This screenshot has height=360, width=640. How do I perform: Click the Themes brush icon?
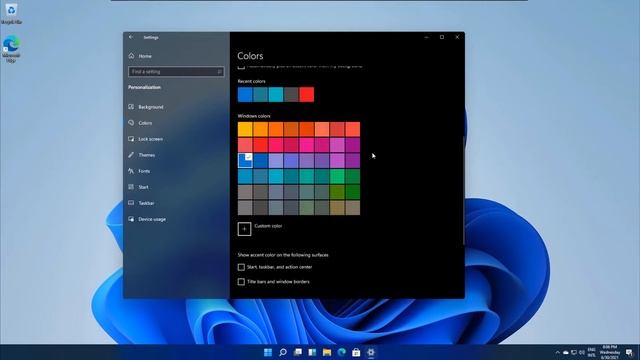click(x=131, y=155)
